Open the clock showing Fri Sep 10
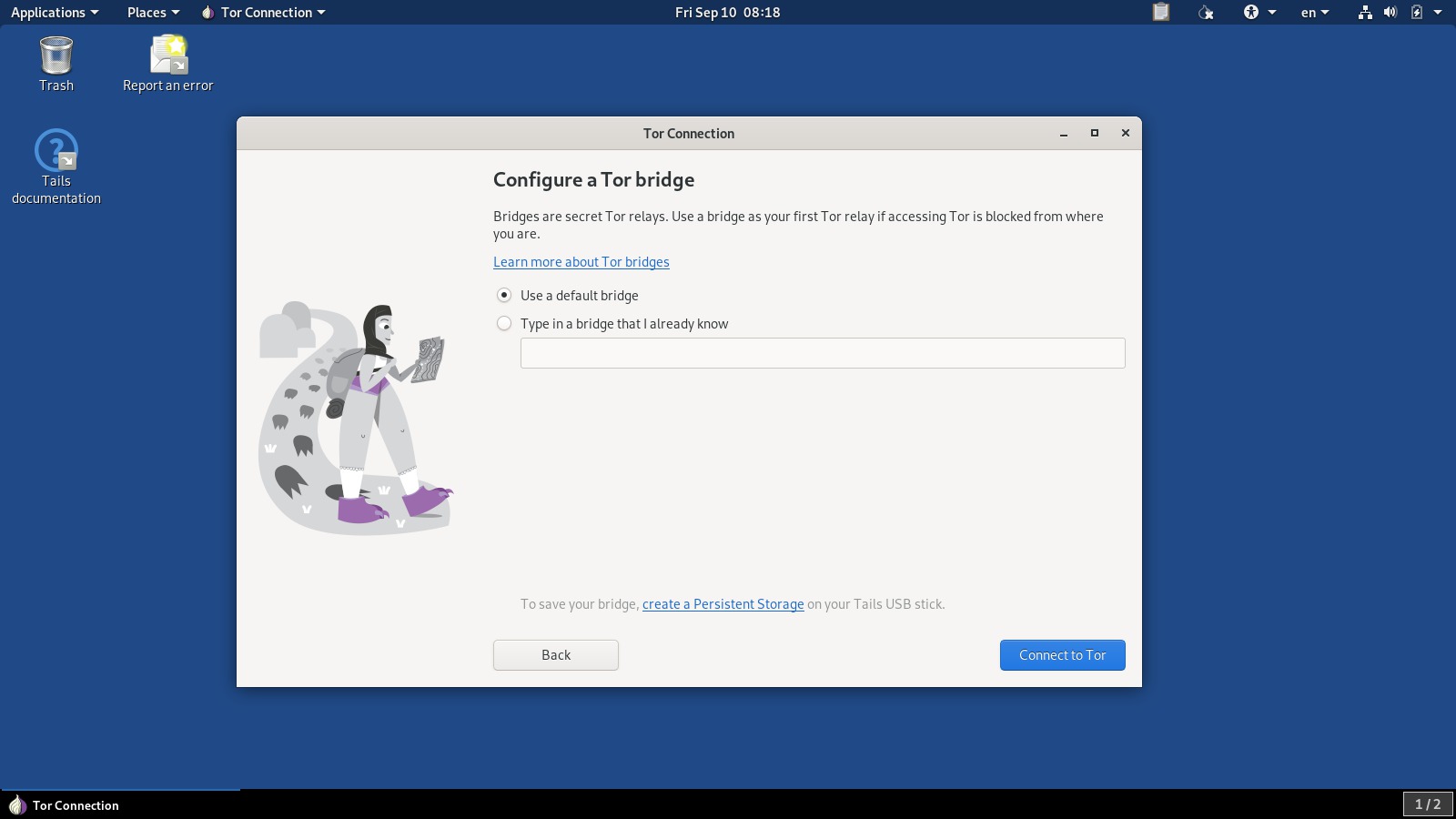This screenshot has height=819, width=1456. pos(728,12)
